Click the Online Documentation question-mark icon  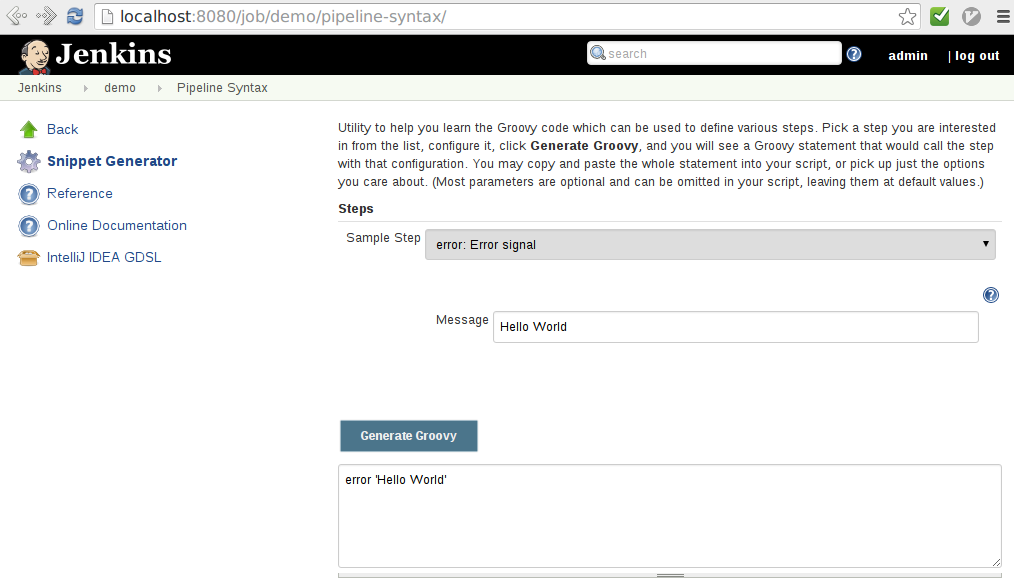[29, 225]
